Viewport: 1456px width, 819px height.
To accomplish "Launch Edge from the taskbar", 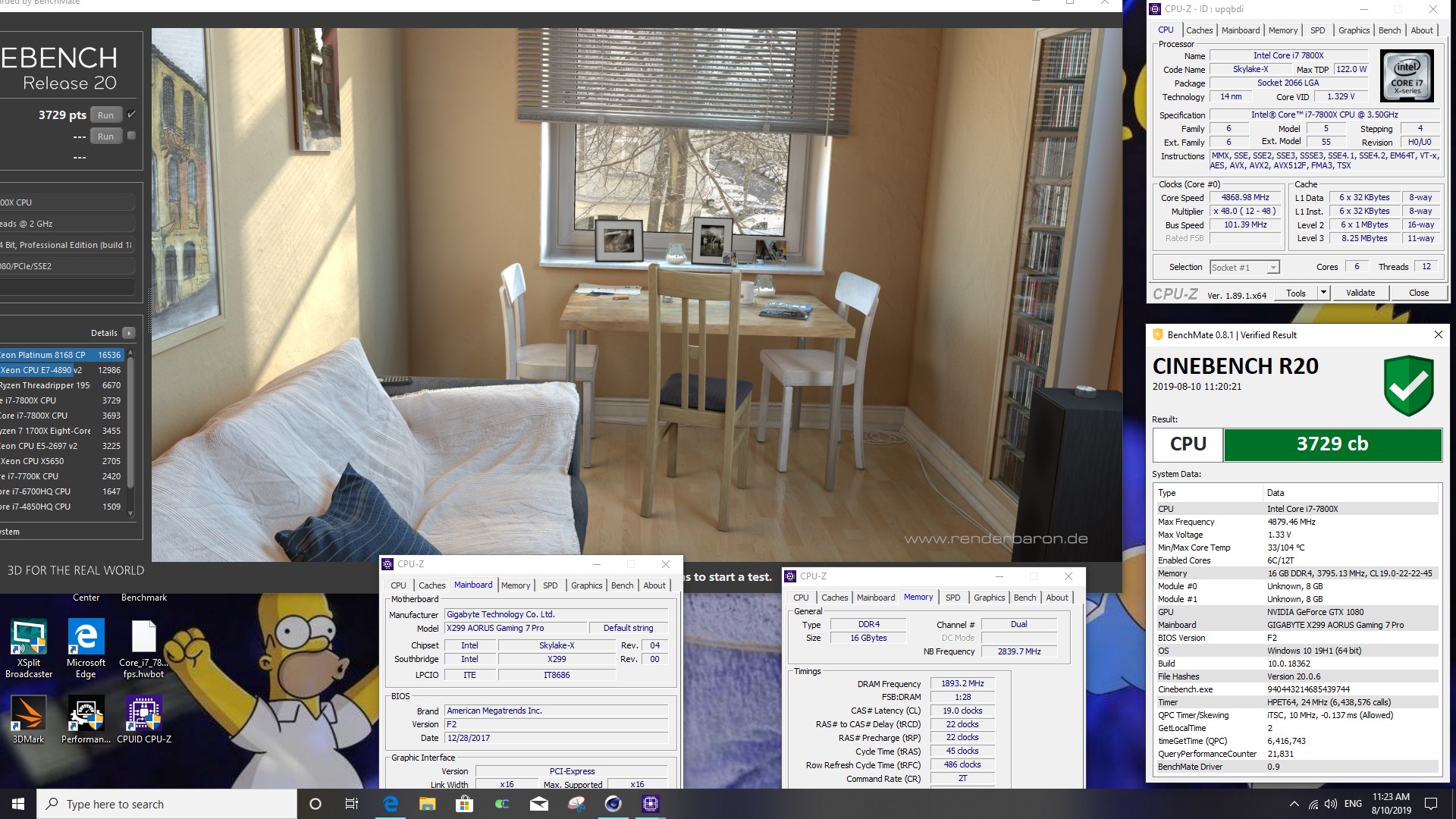I will coord(391,804).
